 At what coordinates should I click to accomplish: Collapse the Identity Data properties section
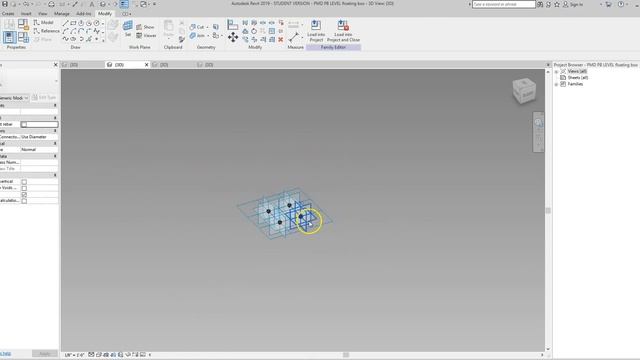click(x=56, y=156)
